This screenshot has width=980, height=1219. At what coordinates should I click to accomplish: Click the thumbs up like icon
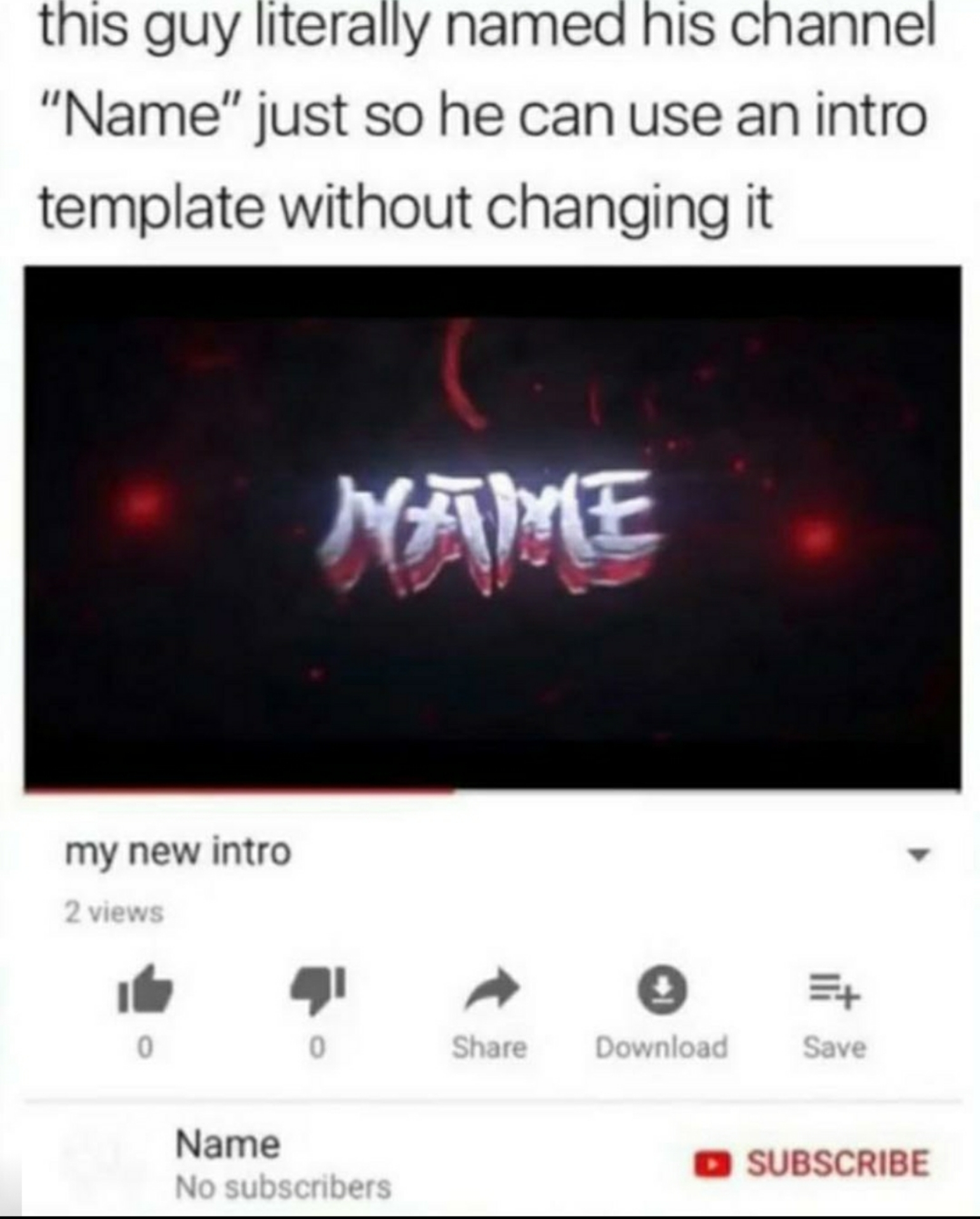[145, 989]
